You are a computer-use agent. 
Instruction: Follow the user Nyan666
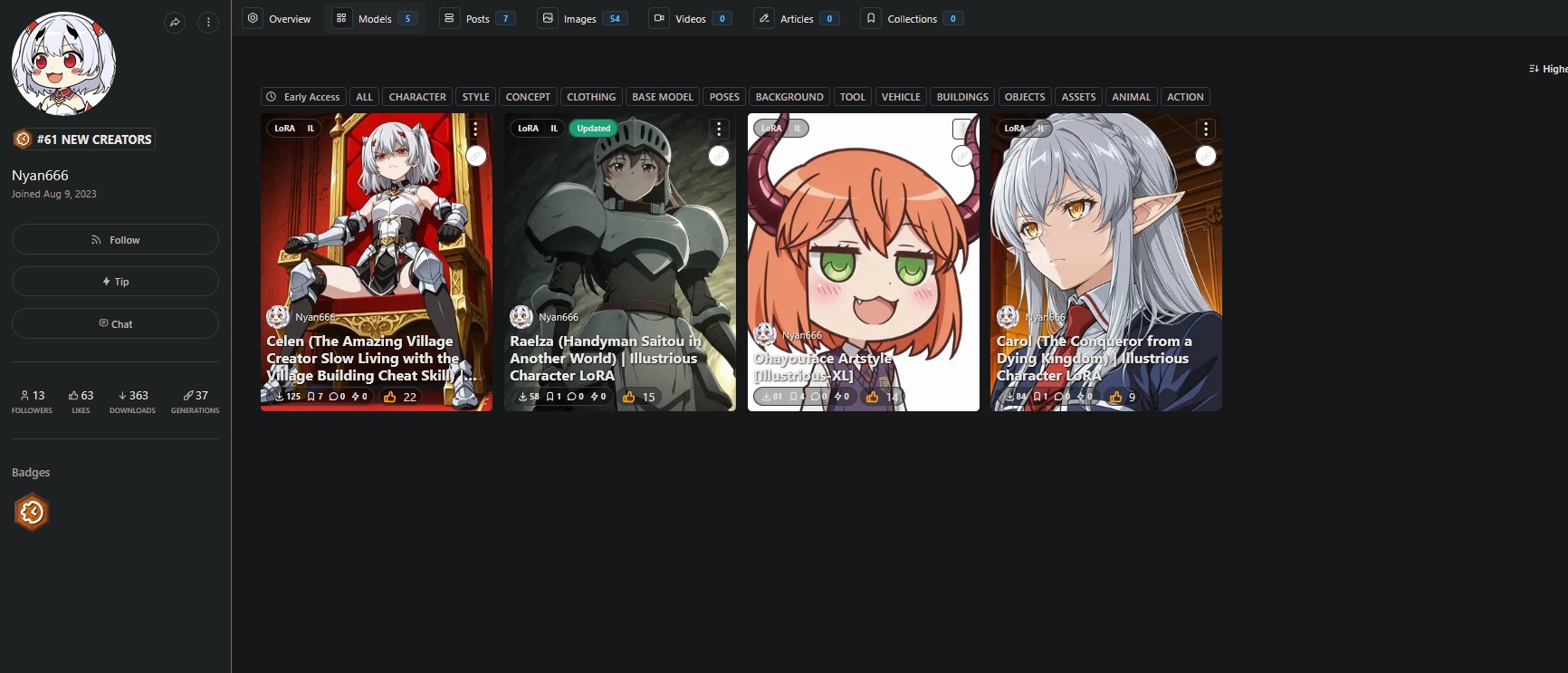coord(115,239)
